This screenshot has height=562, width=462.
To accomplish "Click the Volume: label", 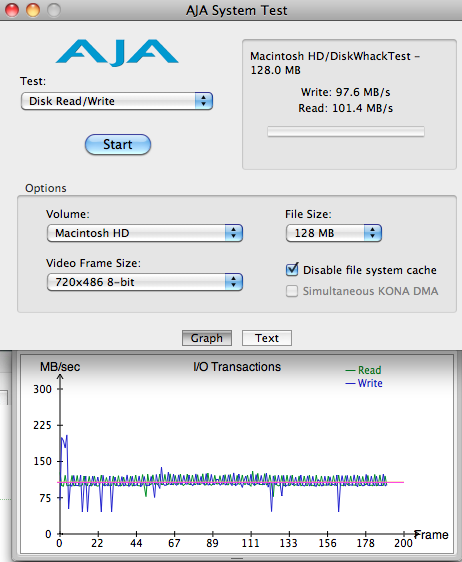I will [68, 214].
